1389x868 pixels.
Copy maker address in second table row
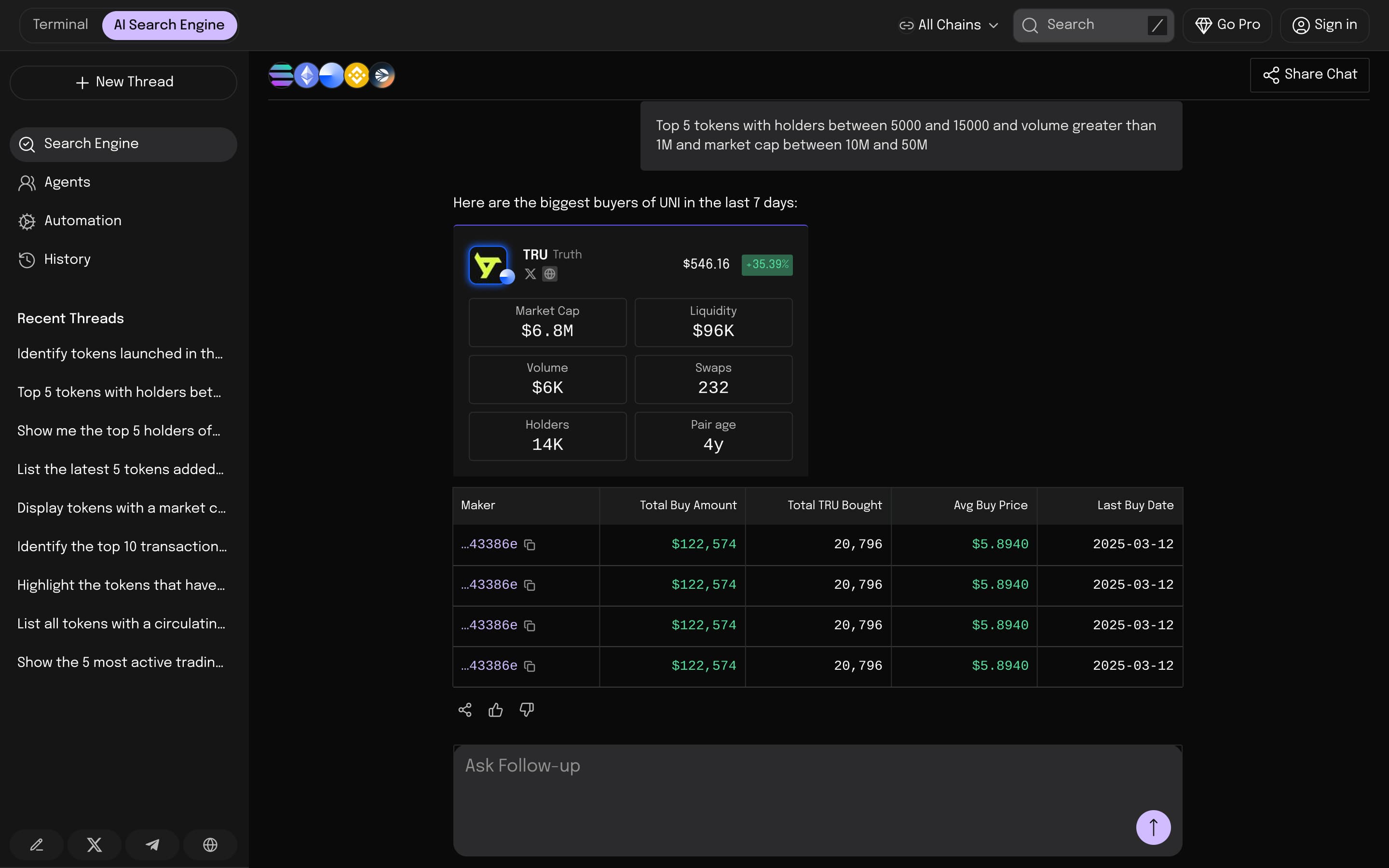click(x=530, y=585)
